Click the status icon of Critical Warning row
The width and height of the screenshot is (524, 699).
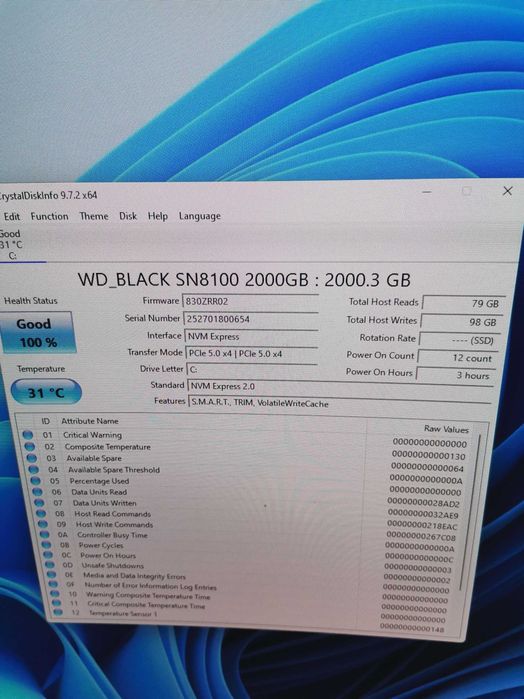pos(28,435)
